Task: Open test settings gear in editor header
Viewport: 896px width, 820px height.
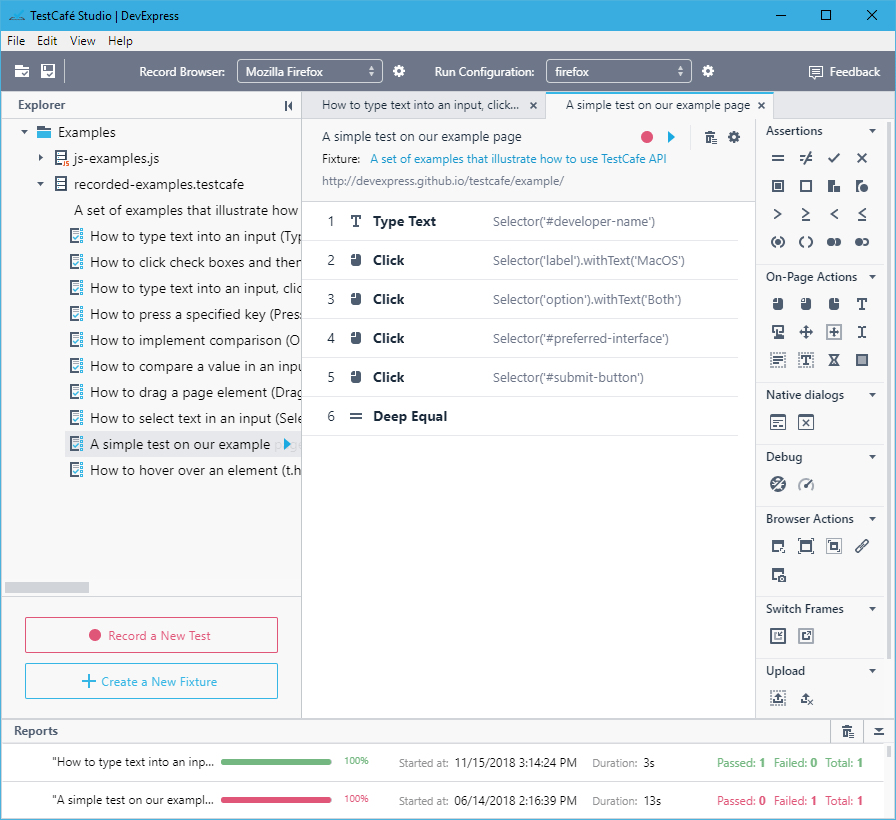Action: pos(734,137)
